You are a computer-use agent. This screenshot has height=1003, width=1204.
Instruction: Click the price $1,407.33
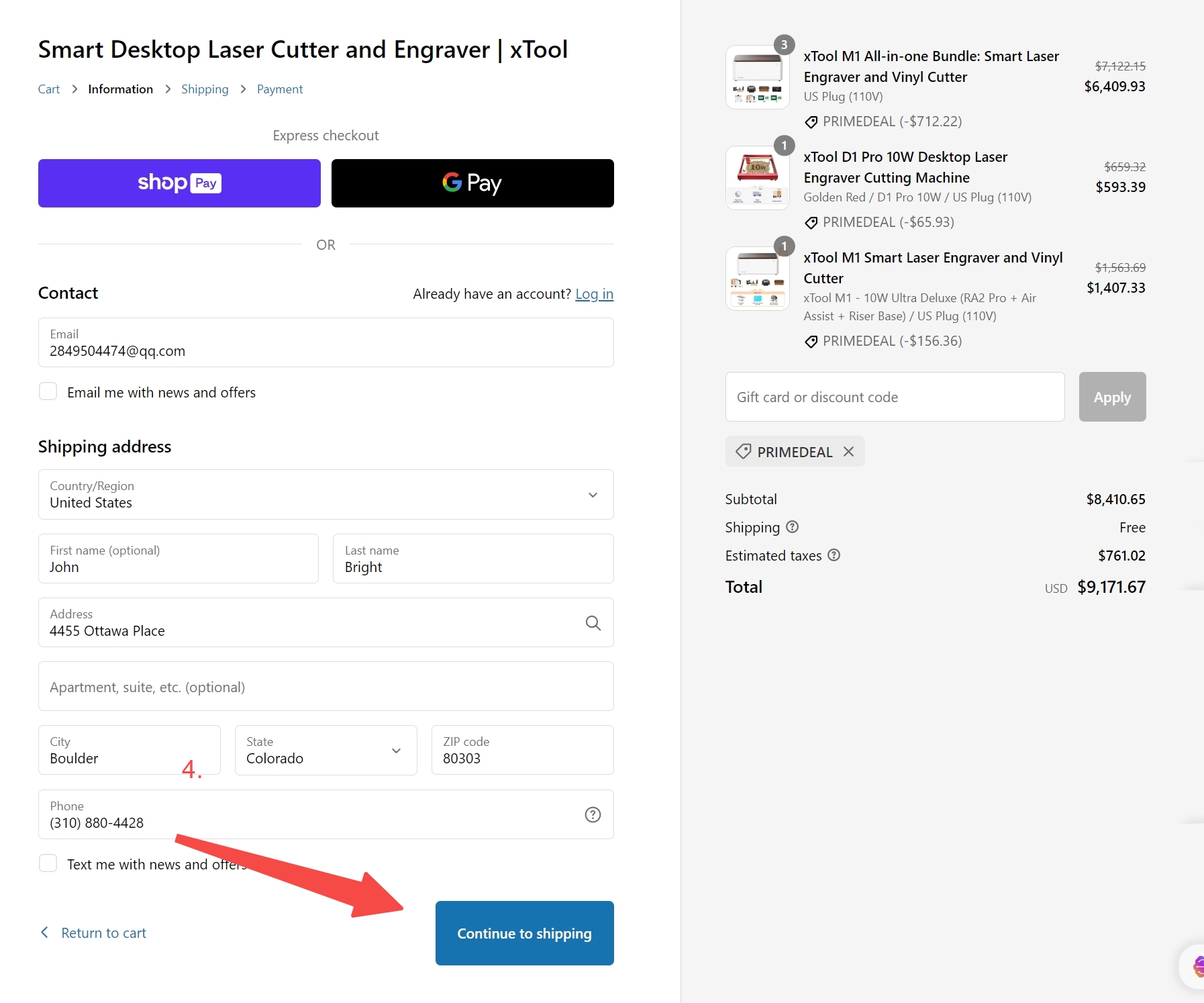1116,288
